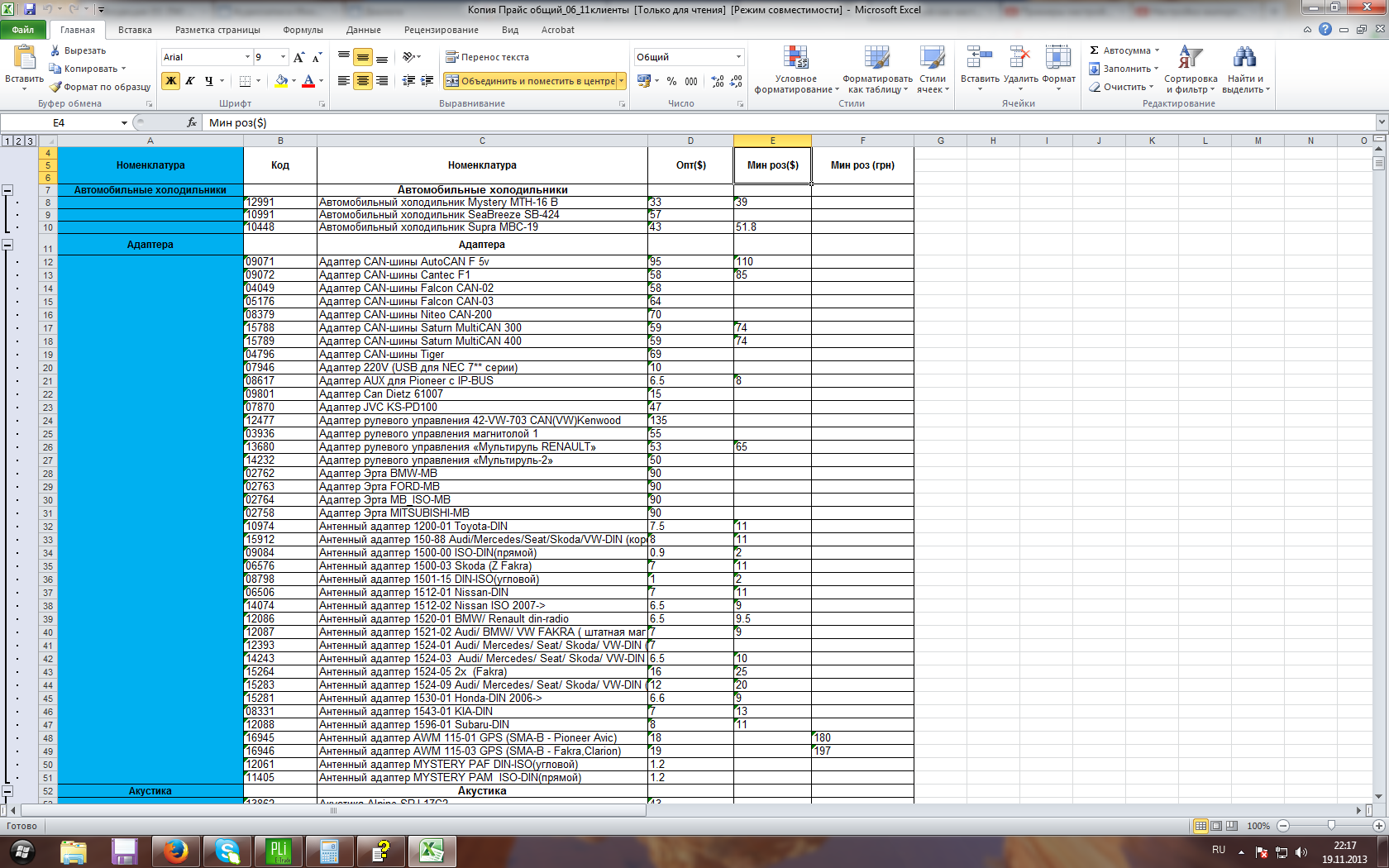Toggle horizontal center alignment
The width and height of the screenshot is (1389, 868).
pyautogui.click(x=363, y=81)
